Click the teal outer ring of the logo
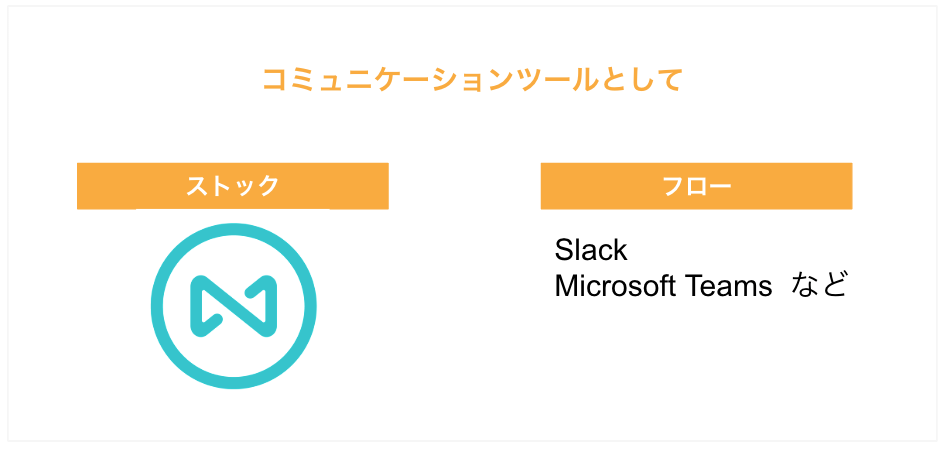The width and height of the screenshot is (948, 455). tap(233, 229)
